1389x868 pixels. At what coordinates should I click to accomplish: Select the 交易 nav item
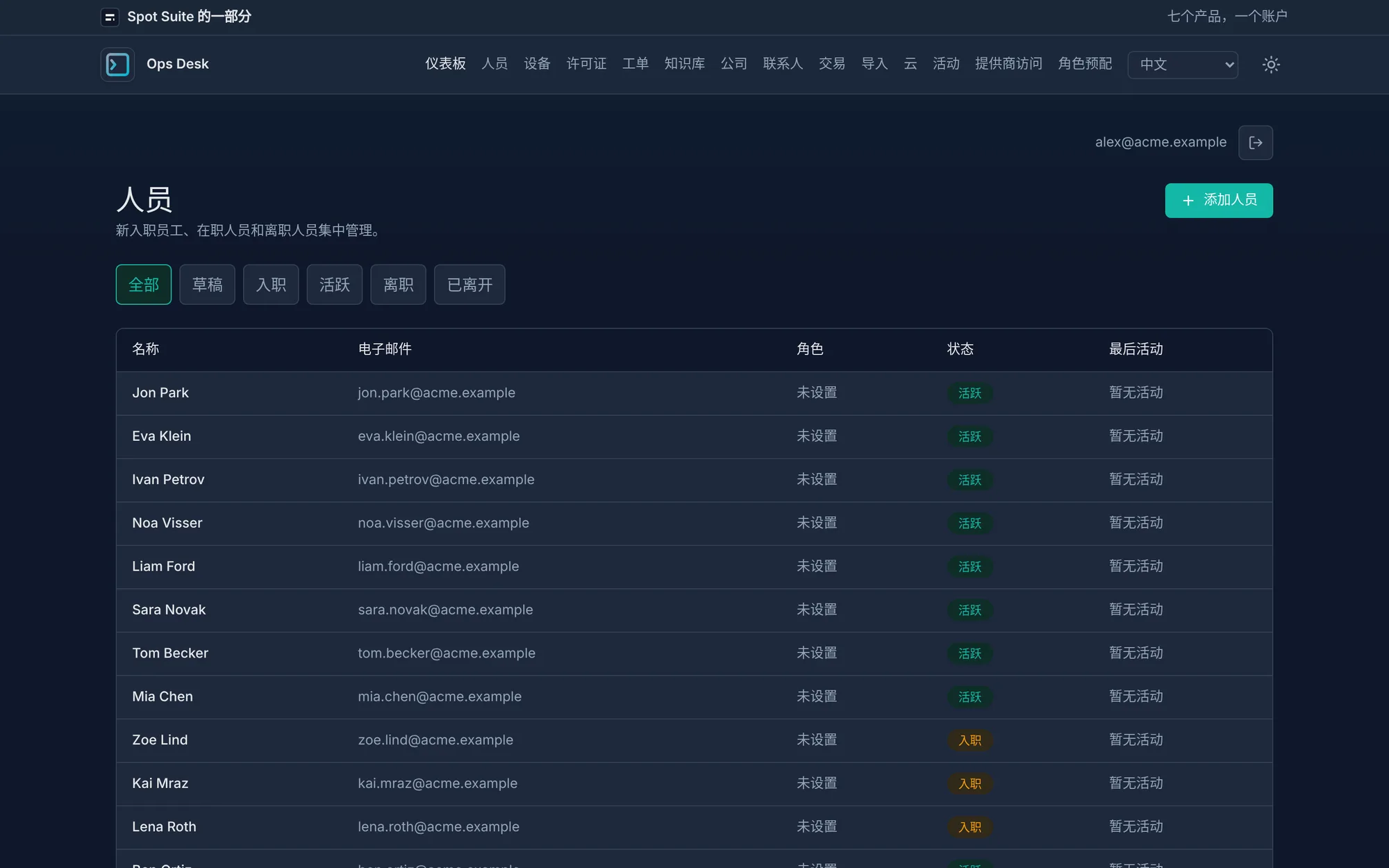(832, 64)
